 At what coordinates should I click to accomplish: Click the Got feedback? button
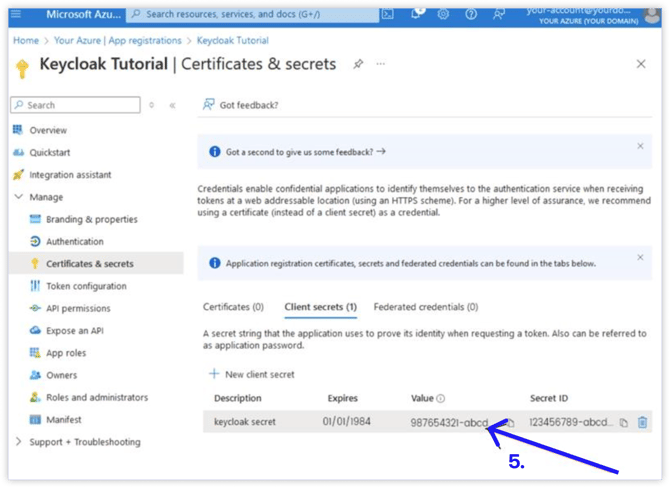tap(240, 105)
